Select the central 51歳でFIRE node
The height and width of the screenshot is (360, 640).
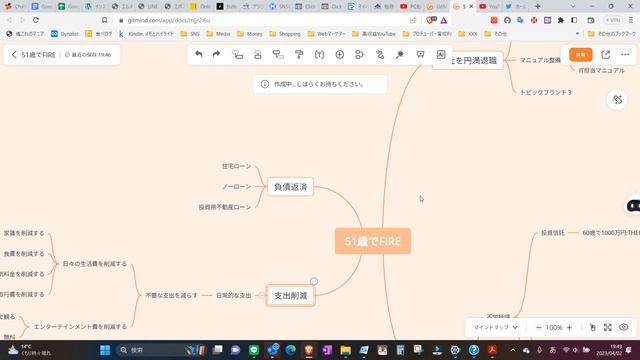point(373,241)
